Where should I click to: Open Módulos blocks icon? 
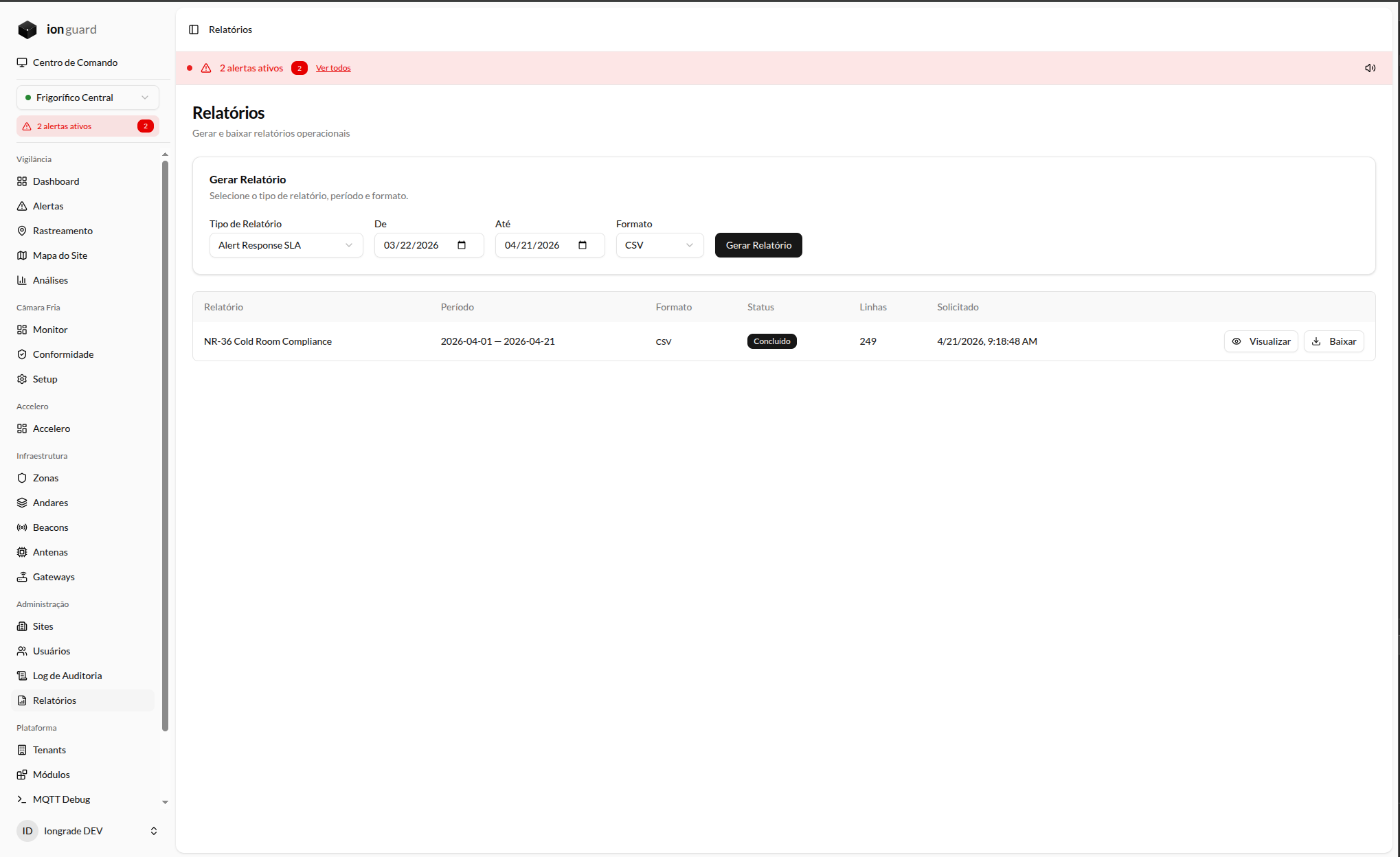[22, 775]
